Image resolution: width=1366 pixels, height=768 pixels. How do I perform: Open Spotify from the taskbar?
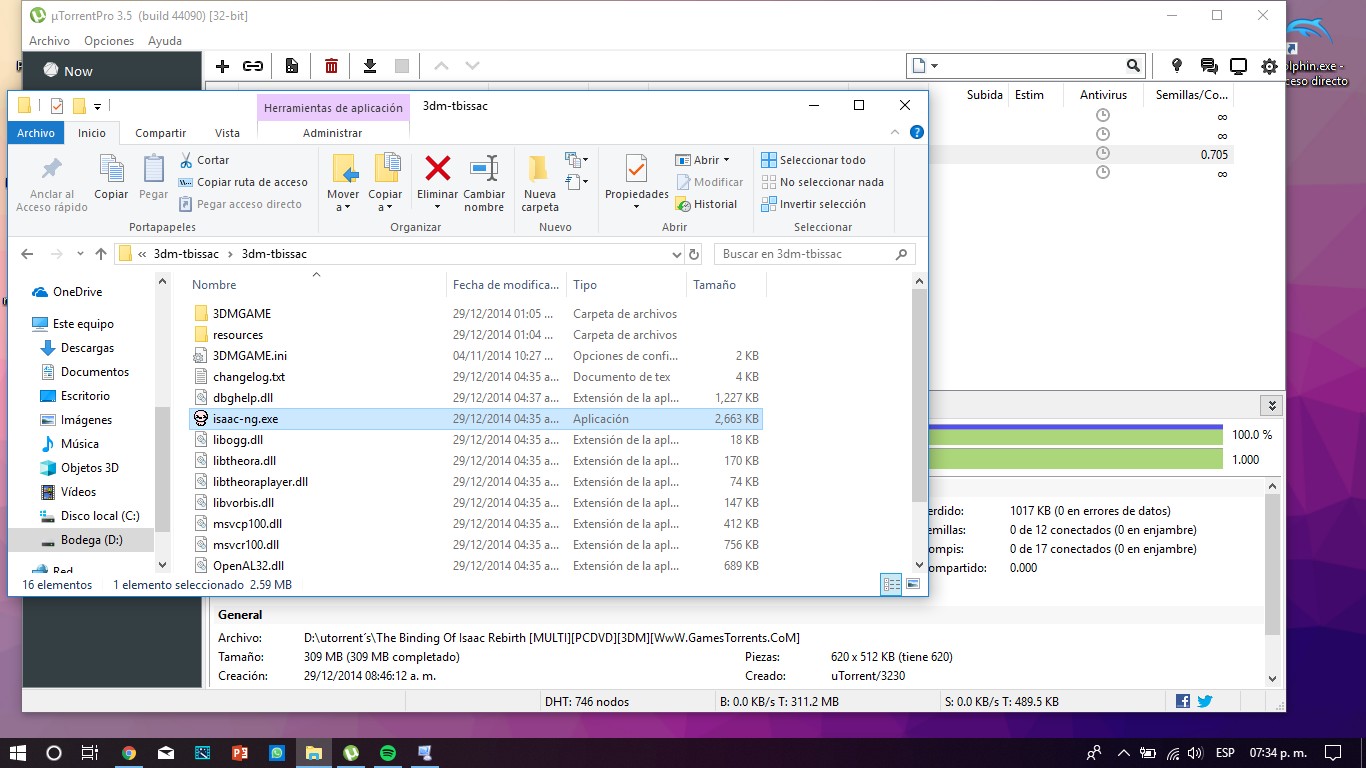388,752
